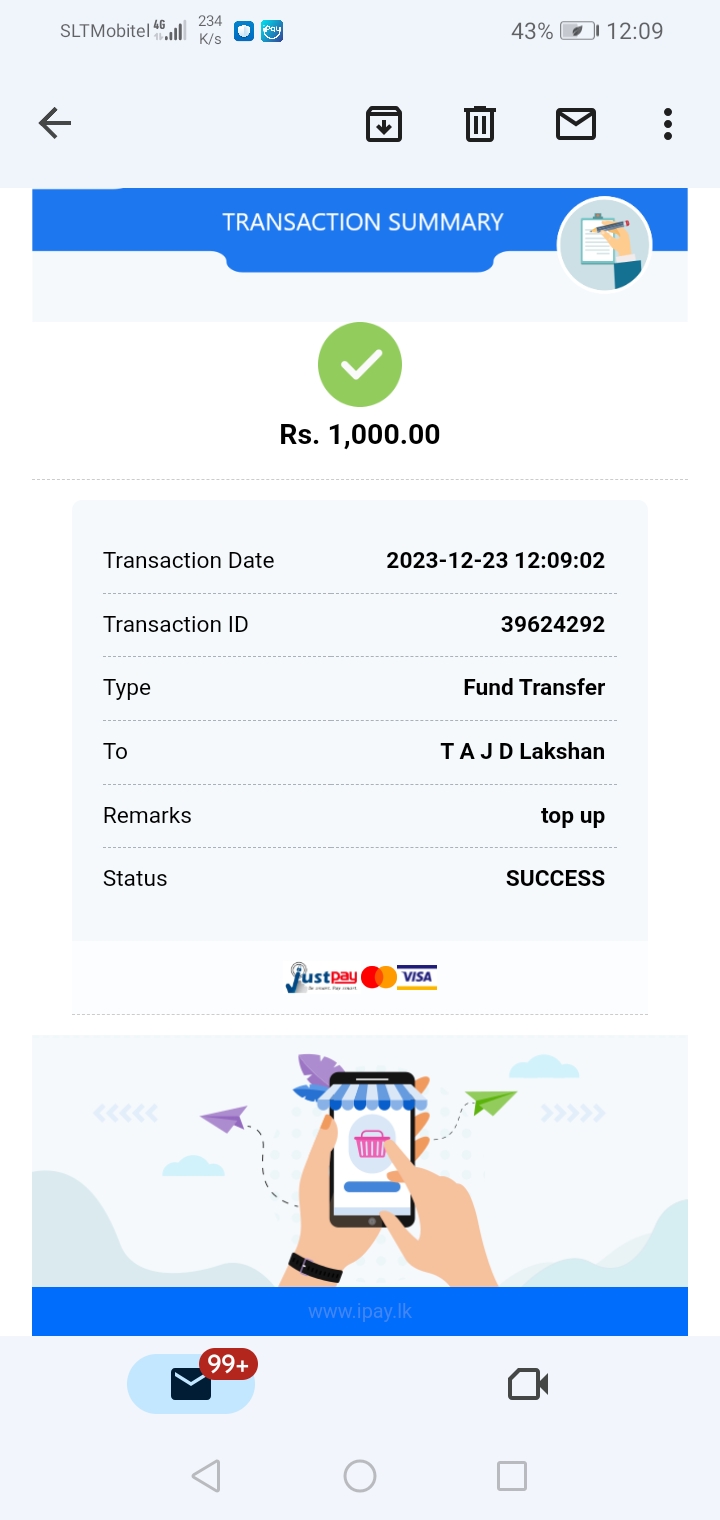Viewport: 720px width, 1520px height.
Task: Open recent apps square button
Action: pyautogui.click(x=511, y=1476)
